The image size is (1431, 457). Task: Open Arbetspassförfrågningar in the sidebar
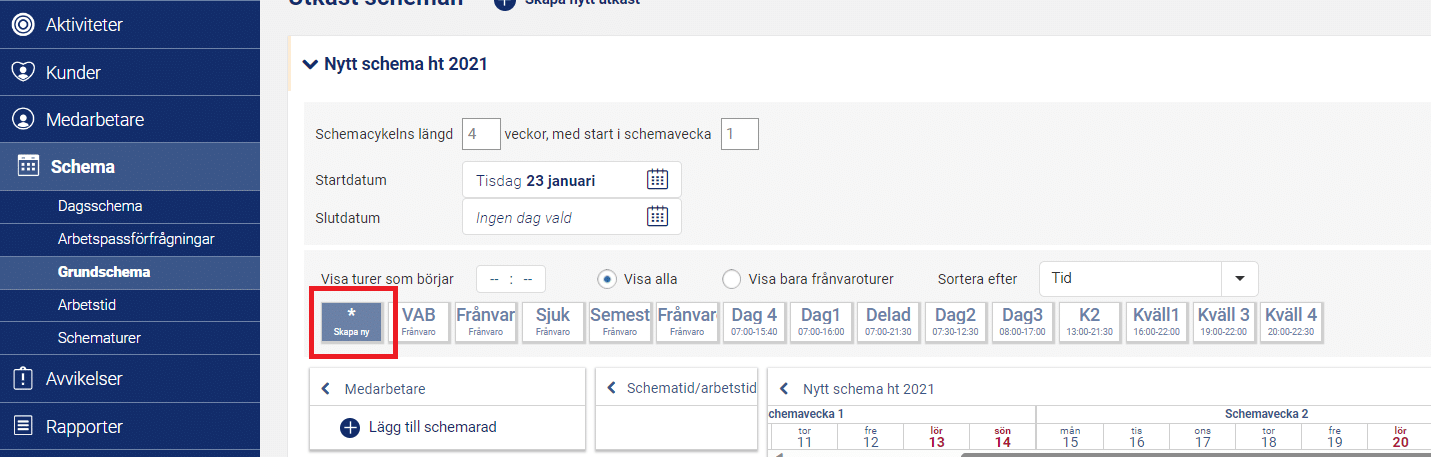pyautogui.click(x=136, y=239)
